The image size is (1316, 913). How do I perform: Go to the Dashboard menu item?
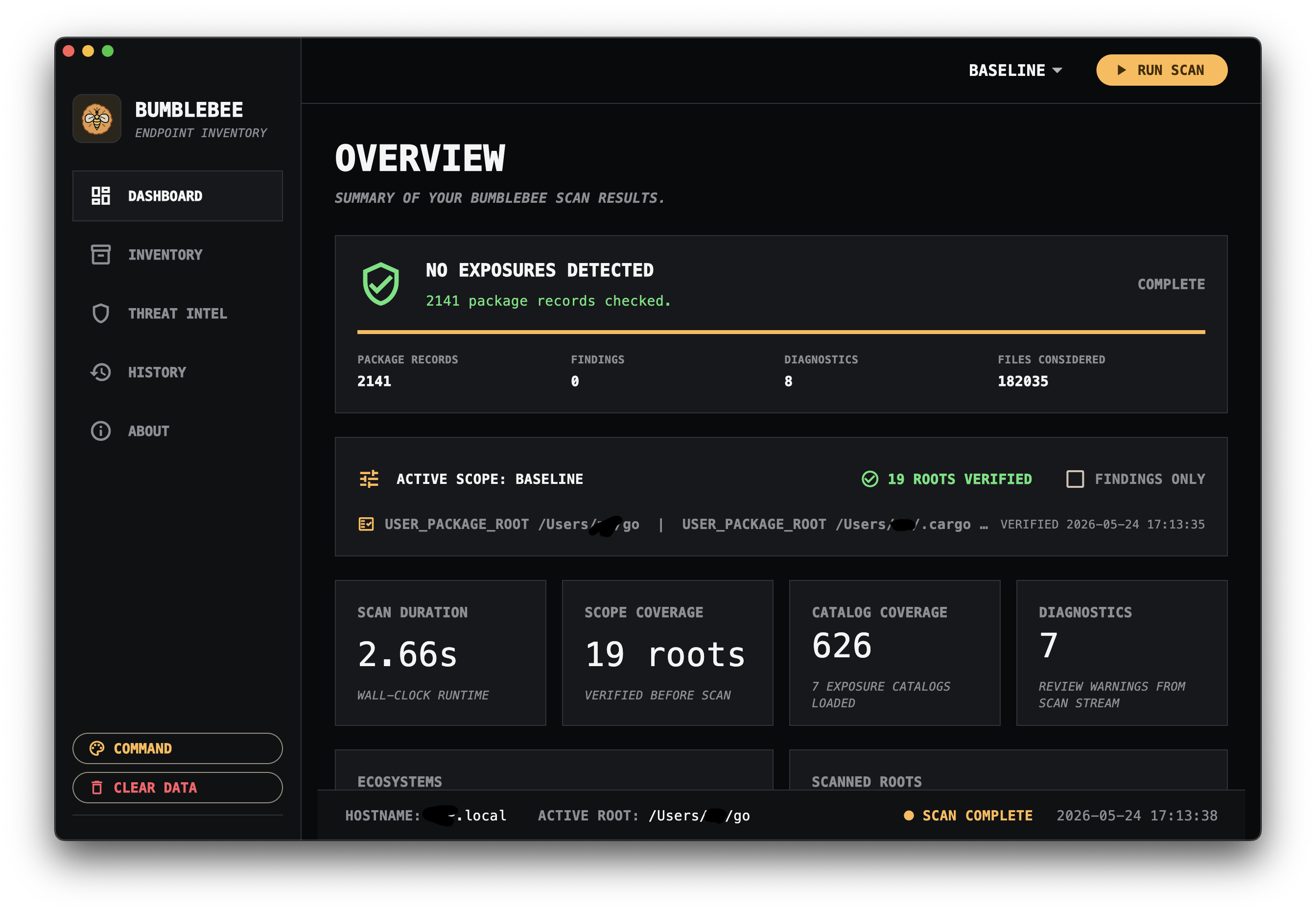(x=178, y=195)
